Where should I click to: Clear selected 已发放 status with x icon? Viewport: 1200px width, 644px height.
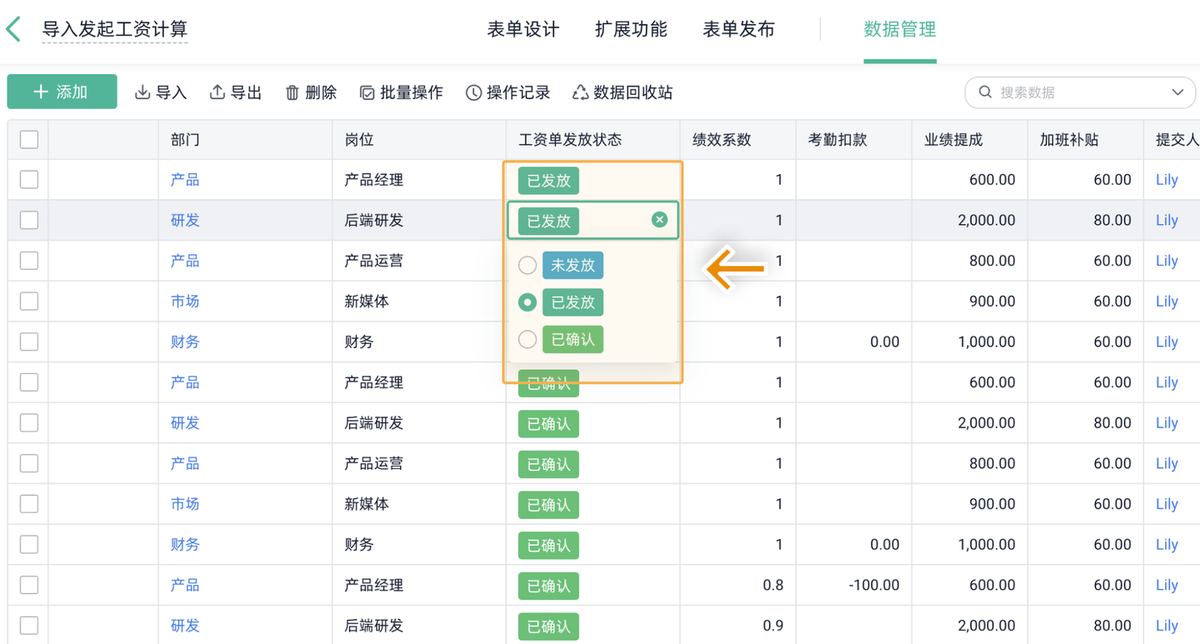(x=659, y=220)
